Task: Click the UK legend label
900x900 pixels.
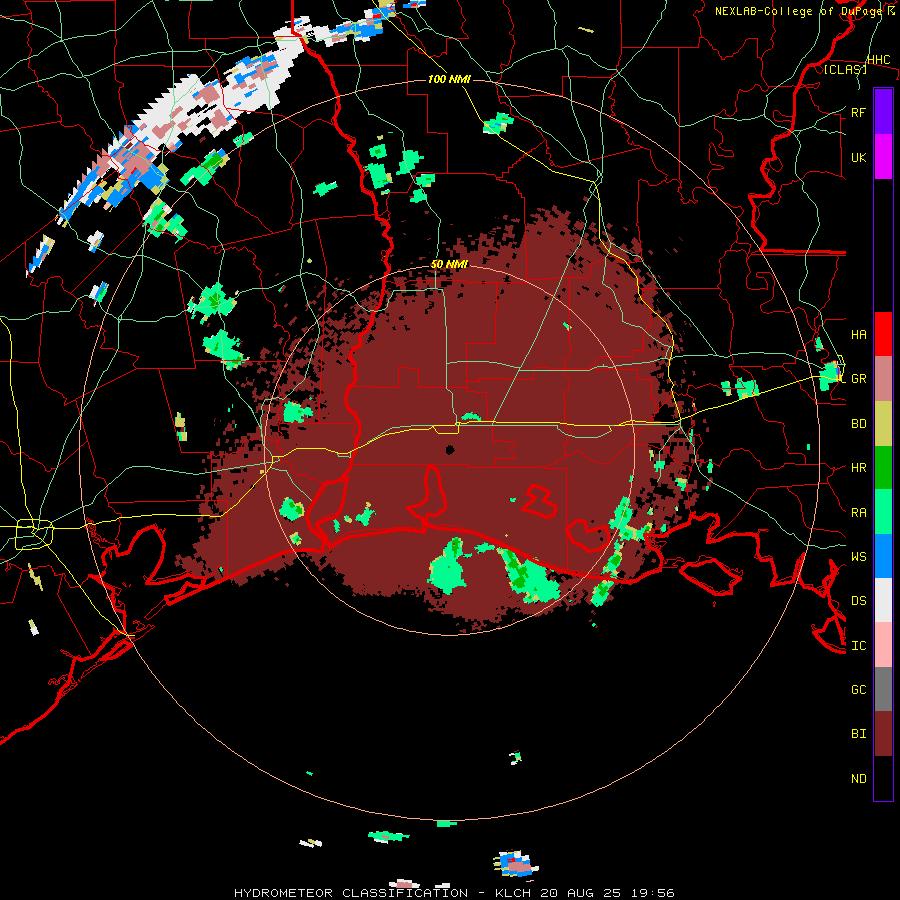Action: click(859, 157)
